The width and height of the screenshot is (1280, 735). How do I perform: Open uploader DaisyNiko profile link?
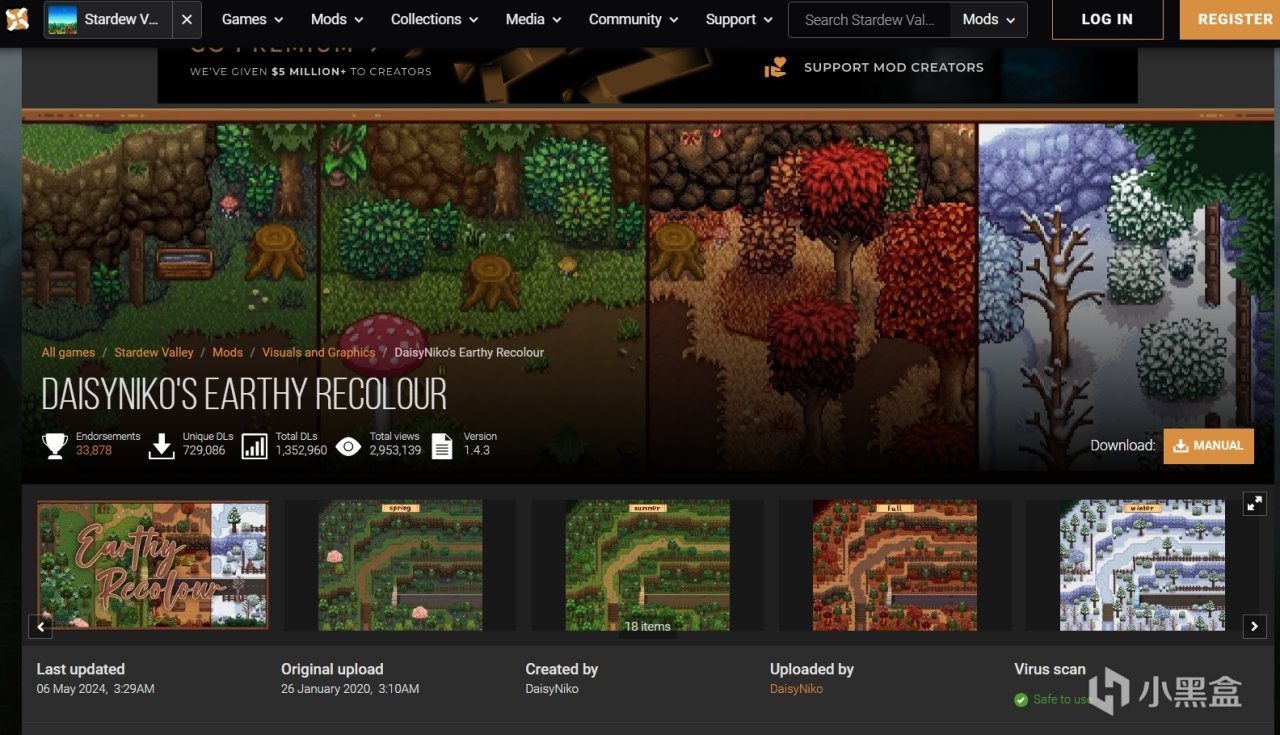pyautogui.click(x=797, y=689)
